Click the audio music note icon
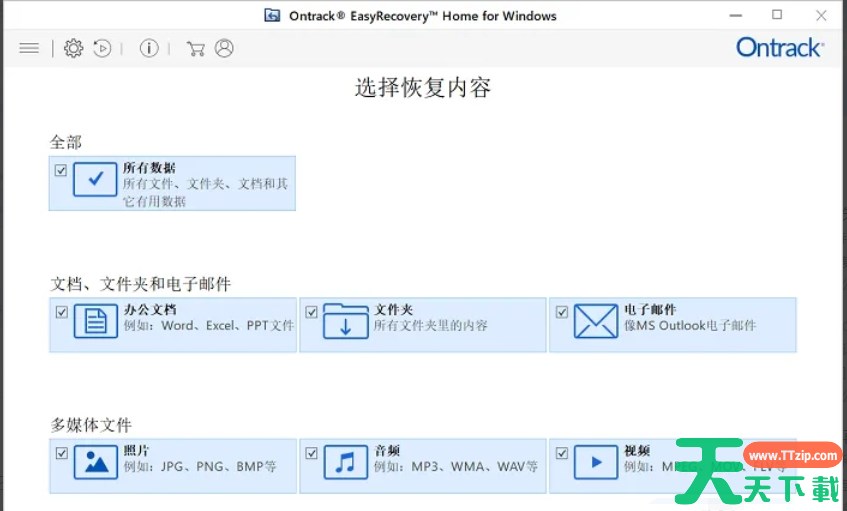 pyautogui.click(x=346, y=462)
